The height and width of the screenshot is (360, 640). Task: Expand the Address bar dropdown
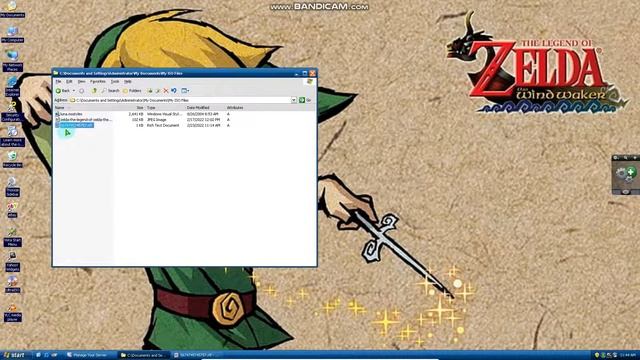(x=293, y=100)
